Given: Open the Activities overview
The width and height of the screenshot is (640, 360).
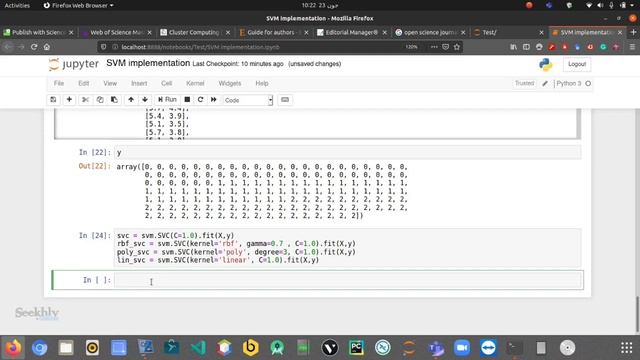Looking at the screenshot, I should coord(17,5).
